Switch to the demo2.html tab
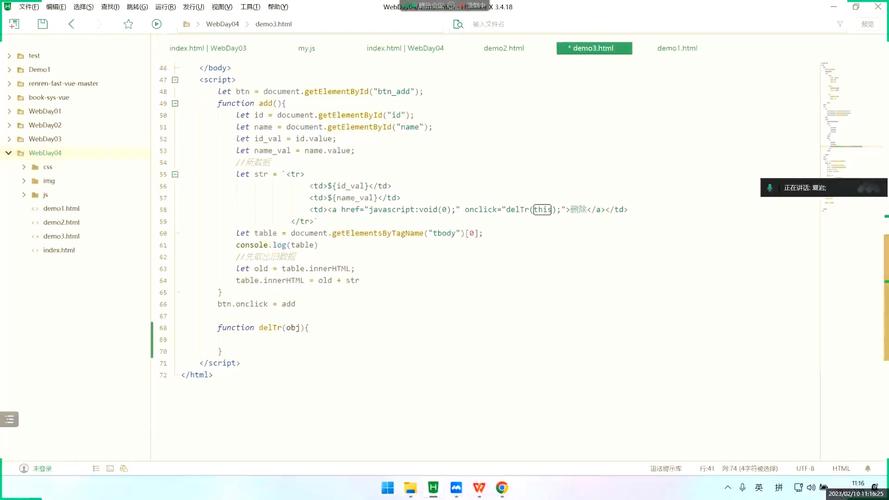The image size is (889, 500). point(503,48)
